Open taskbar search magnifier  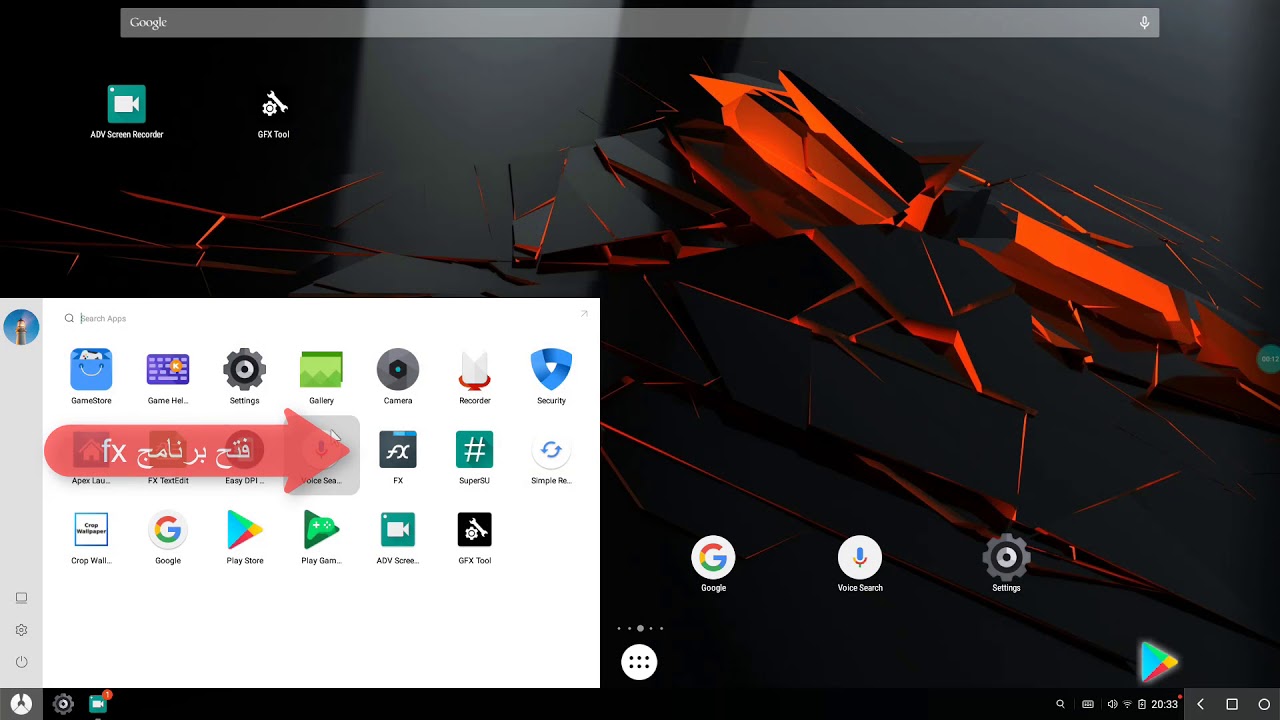coord(1061,704)
